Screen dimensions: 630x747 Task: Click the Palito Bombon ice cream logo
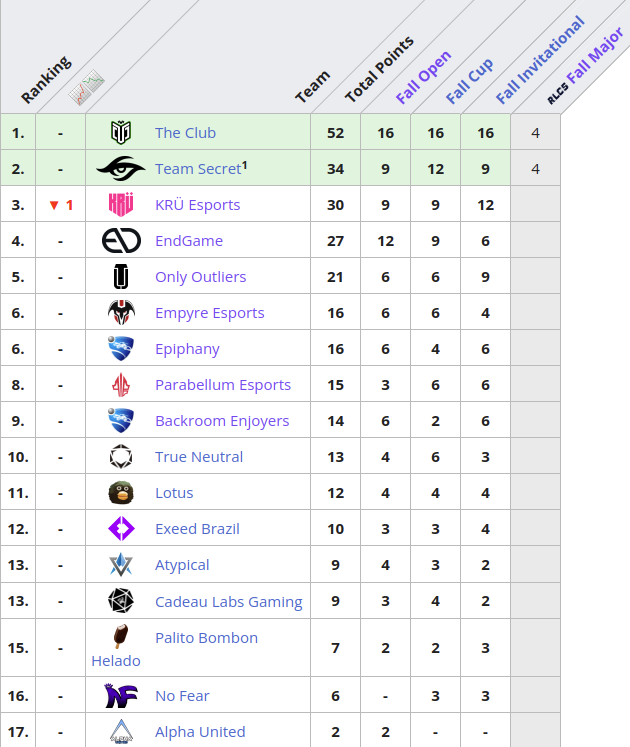121,636
